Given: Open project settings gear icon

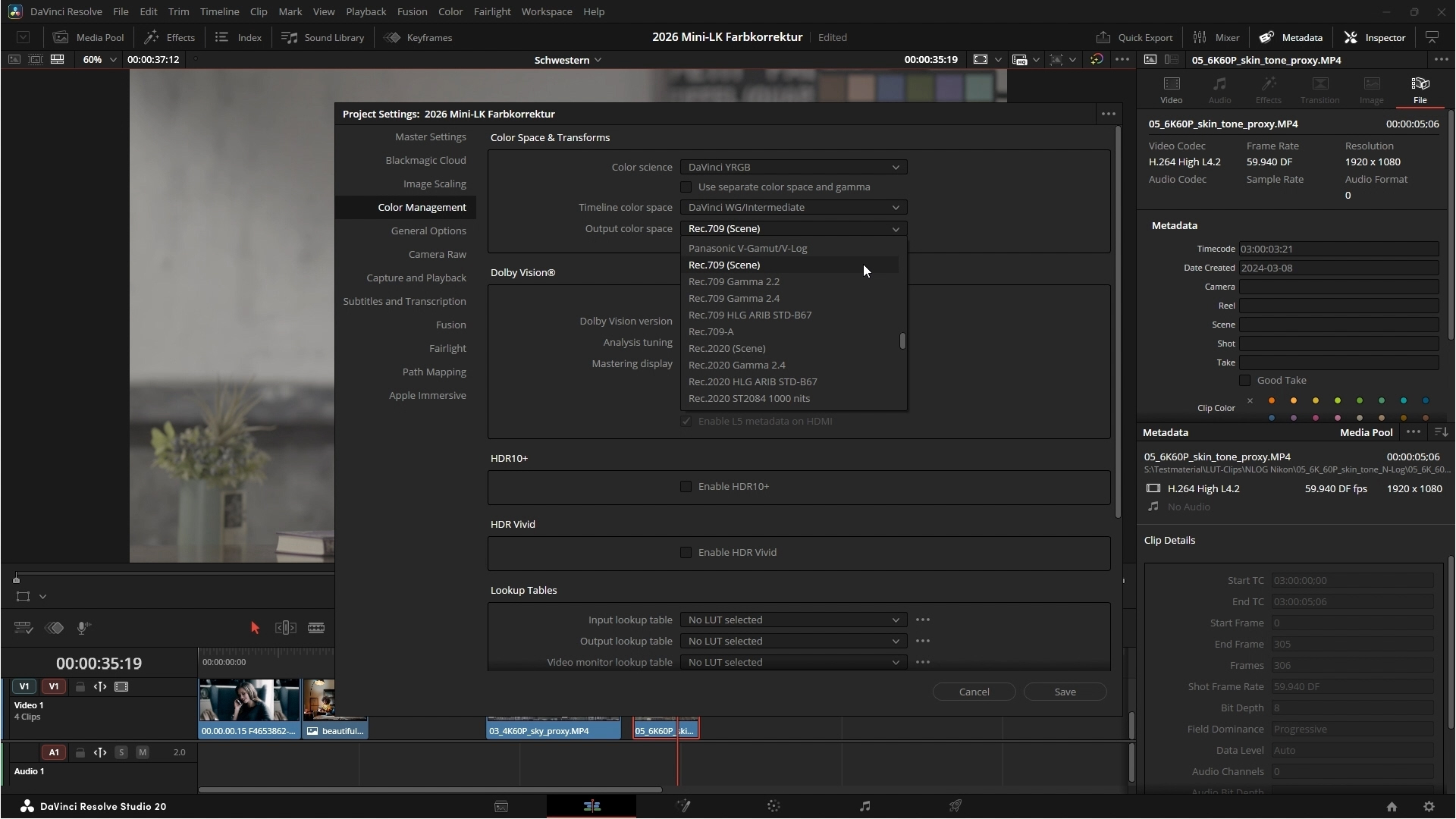Looking at the screenshot, I should (x=1429, y=807).
